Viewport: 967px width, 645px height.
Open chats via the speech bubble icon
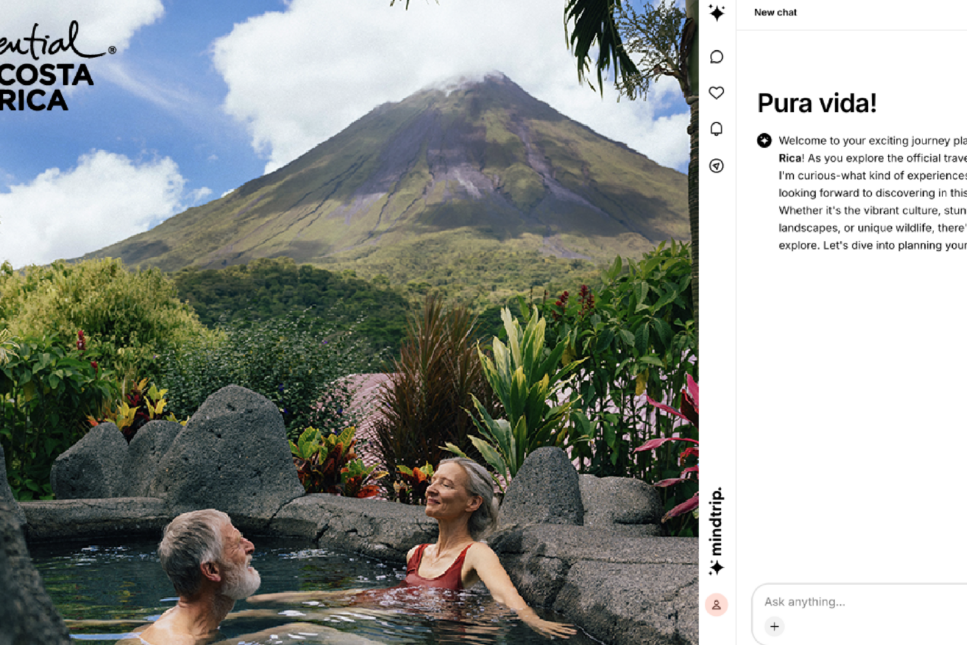pos(717,57)
